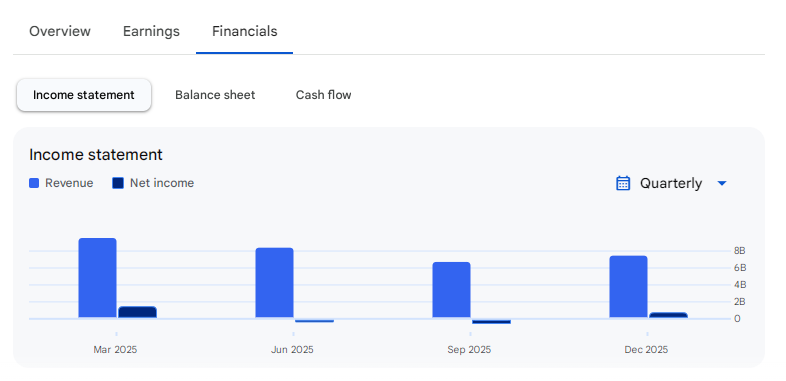Select the Financials tab
This screenshot has width=786, height=381.
click(244, 31)
